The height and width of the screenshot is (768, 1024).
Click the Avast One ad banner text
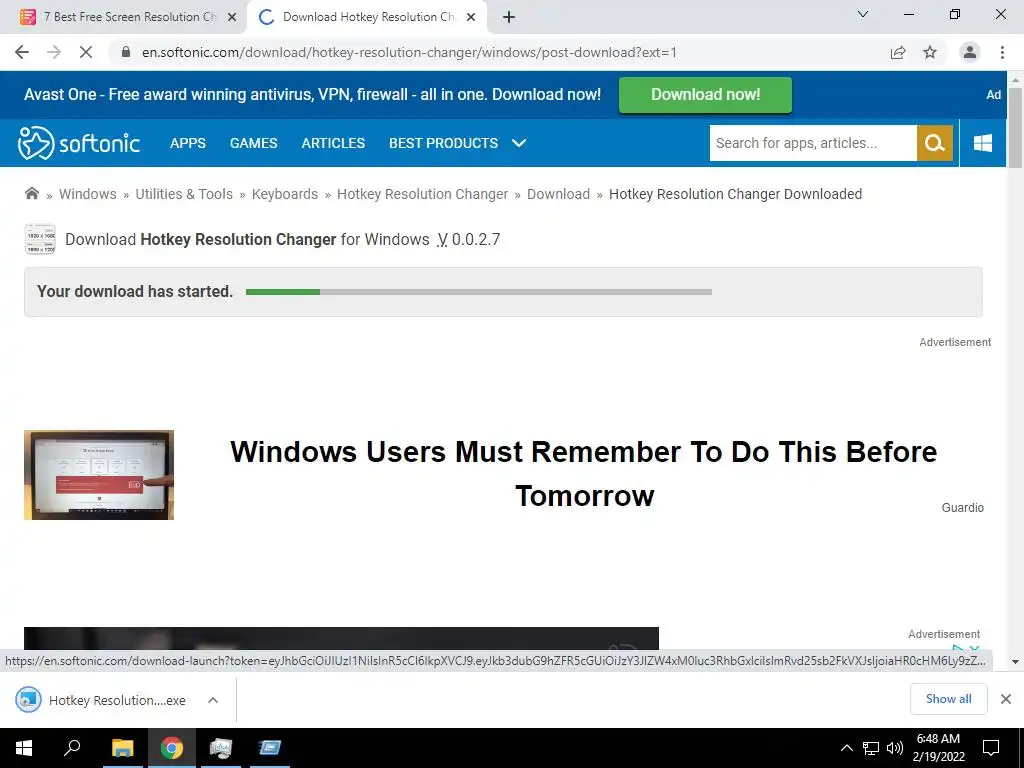[312, 95]
